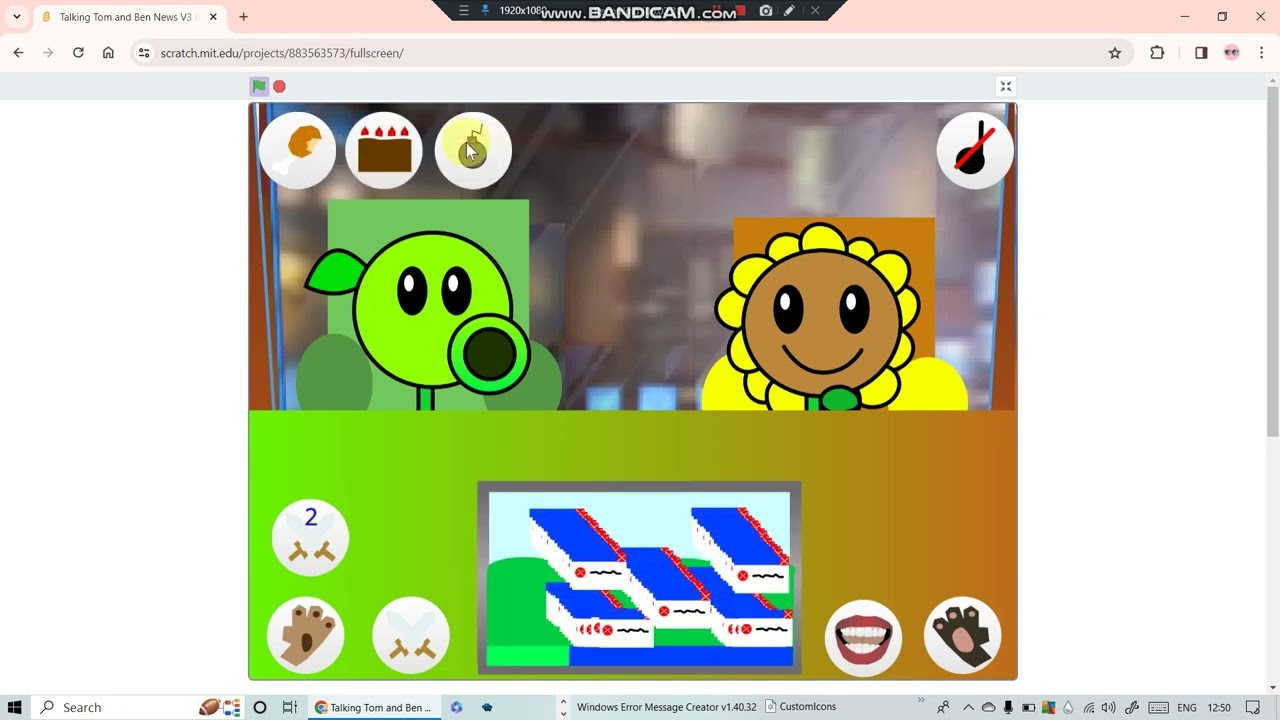Open Windows Error Message Creator toolbar
The image size is (1280, 720).
tap(666, 707)
